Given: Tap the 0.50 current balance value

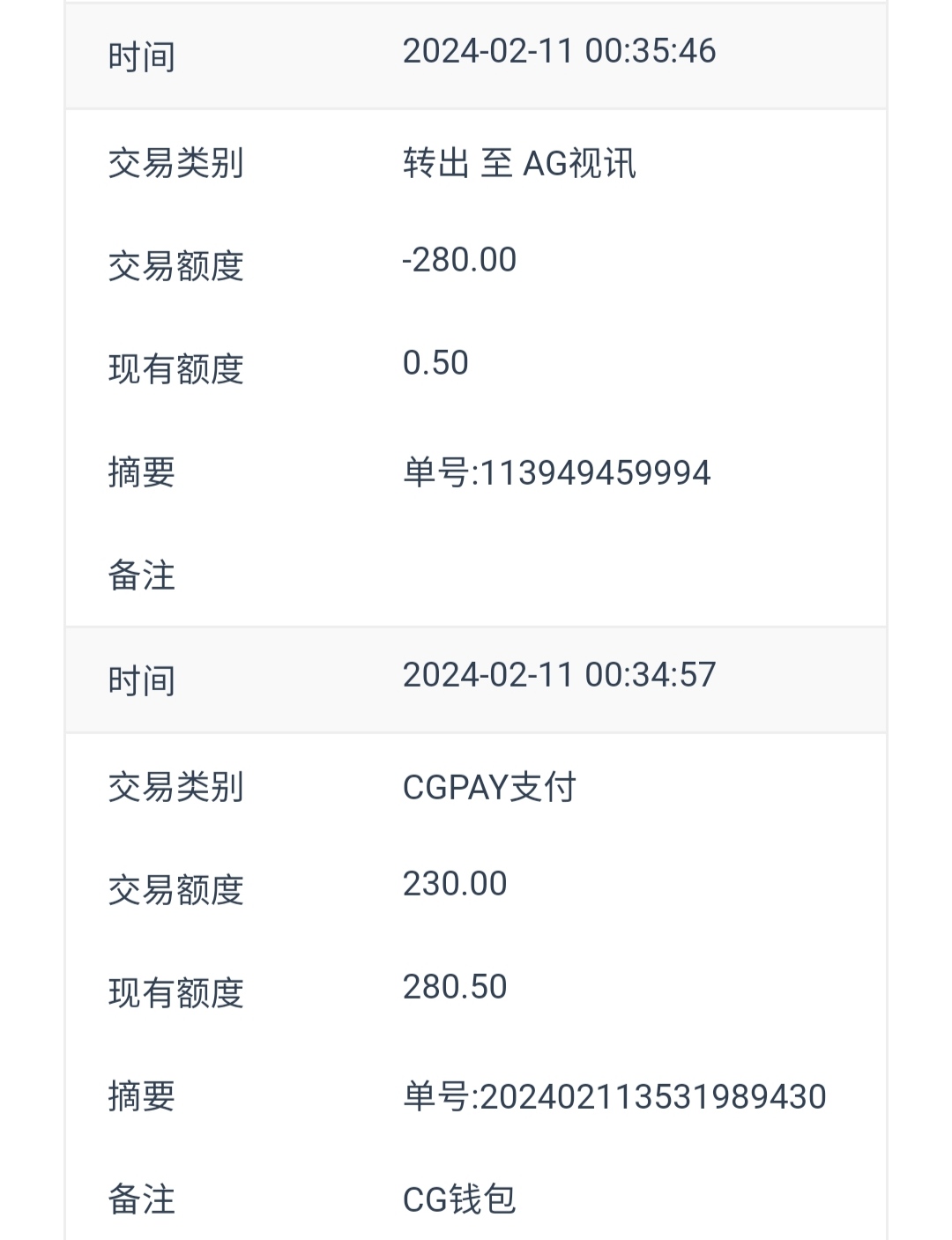Looking at the screenshot, I should [435, 364].
